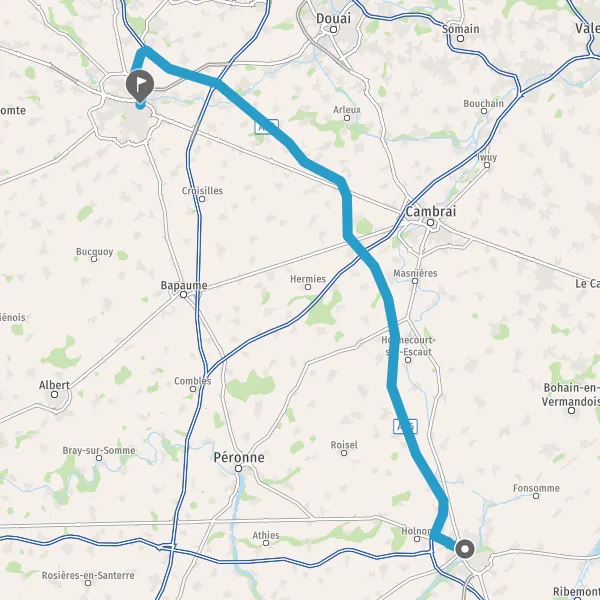This screenshot has width=600, height=600.
Task: Click the Arleux town marker
Action: (347, 118)
